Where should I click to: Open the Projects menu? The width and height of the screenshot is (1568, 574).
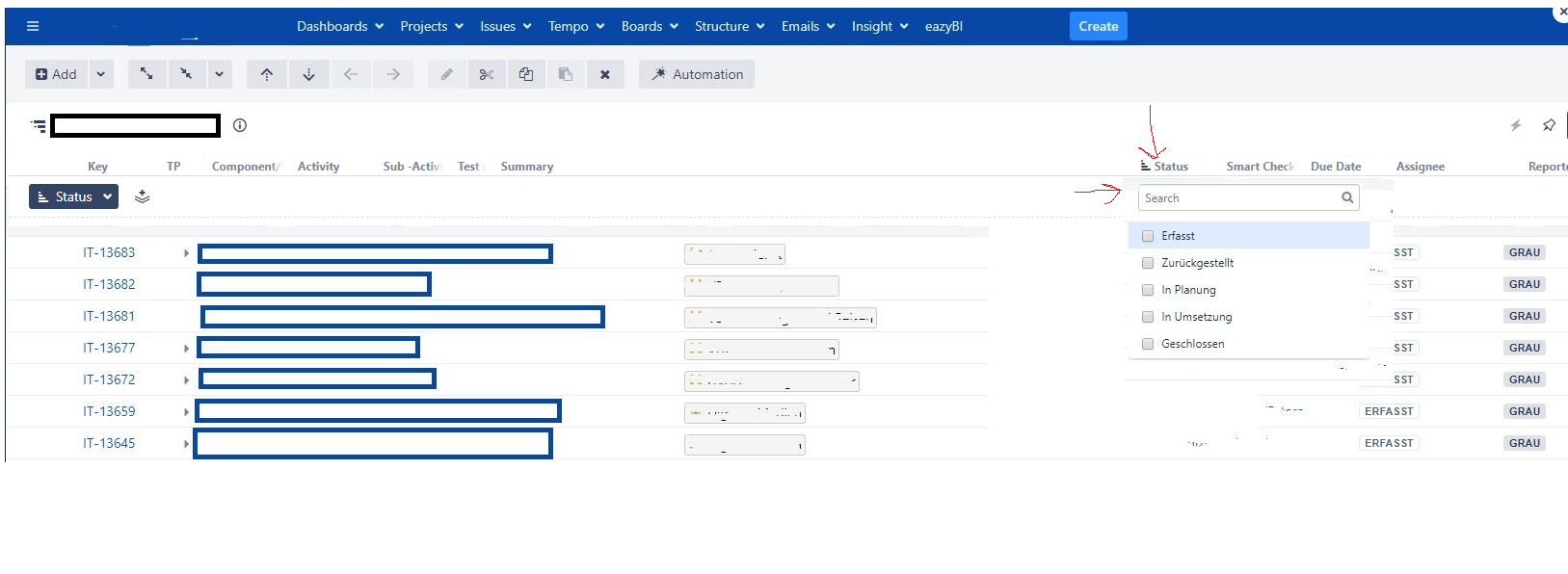click(x=432, y=26)
